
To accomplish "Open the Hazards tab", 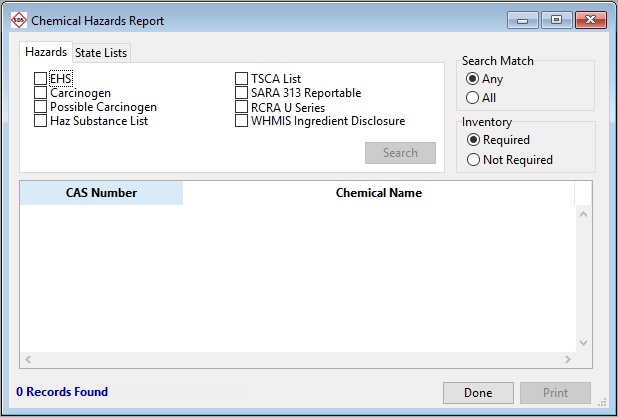I will [46, 52].
